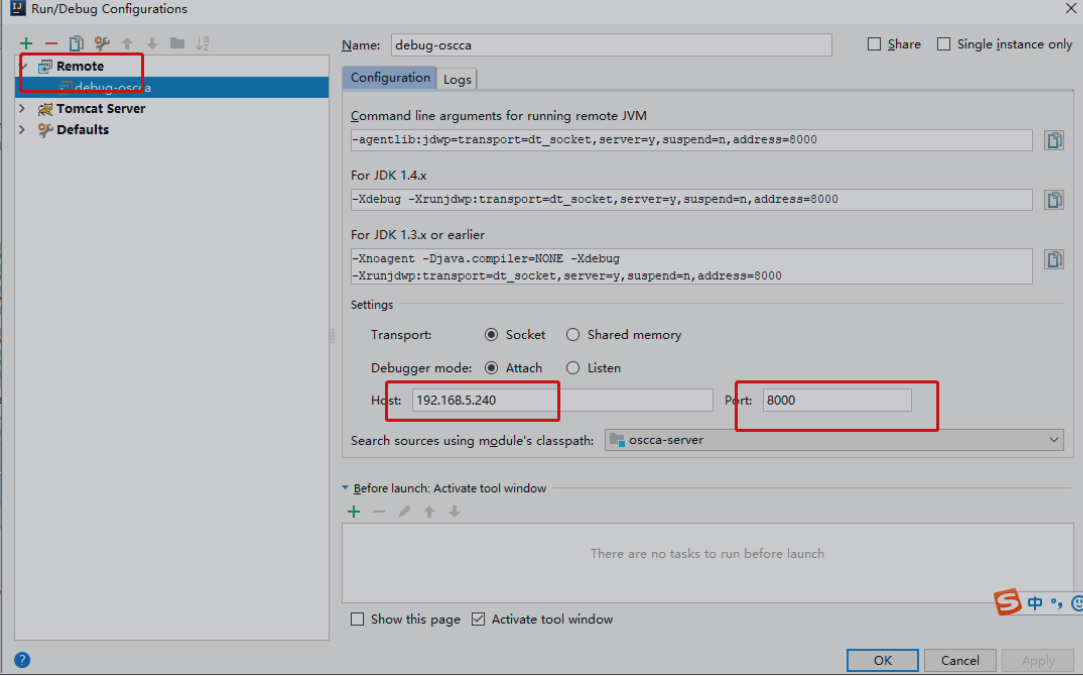
Task: Expand the Defaults node
Action: click(22, 130)
